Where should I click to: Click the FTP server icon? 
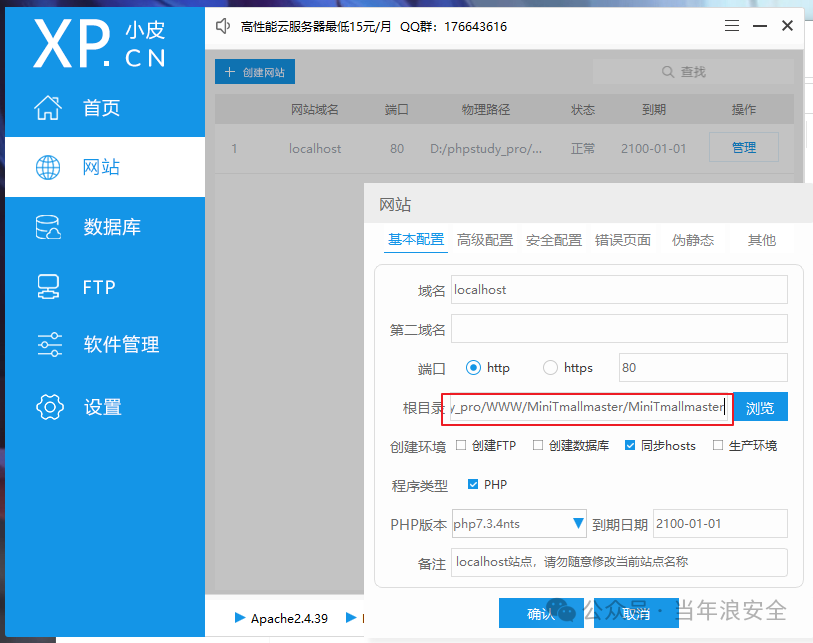(48, 287)
